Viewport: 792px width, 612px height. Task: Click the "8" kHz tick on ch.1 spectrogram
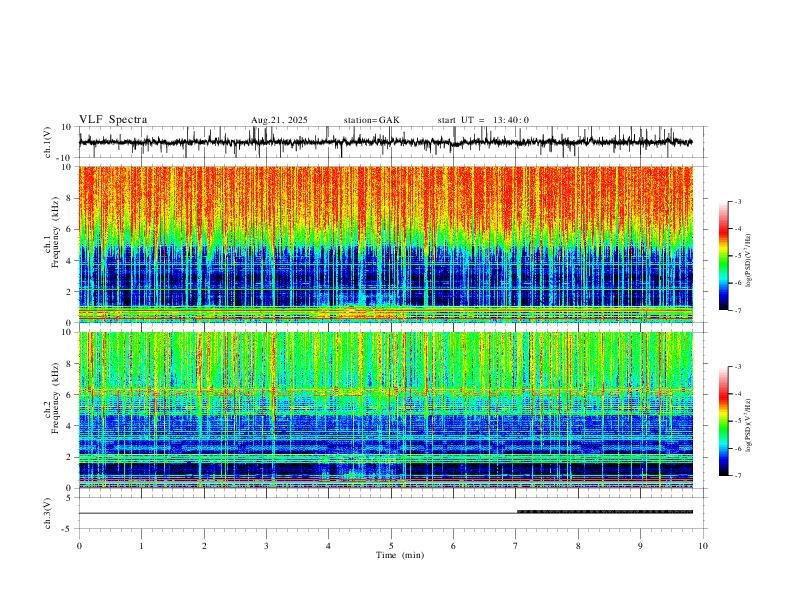pos(70,198)
